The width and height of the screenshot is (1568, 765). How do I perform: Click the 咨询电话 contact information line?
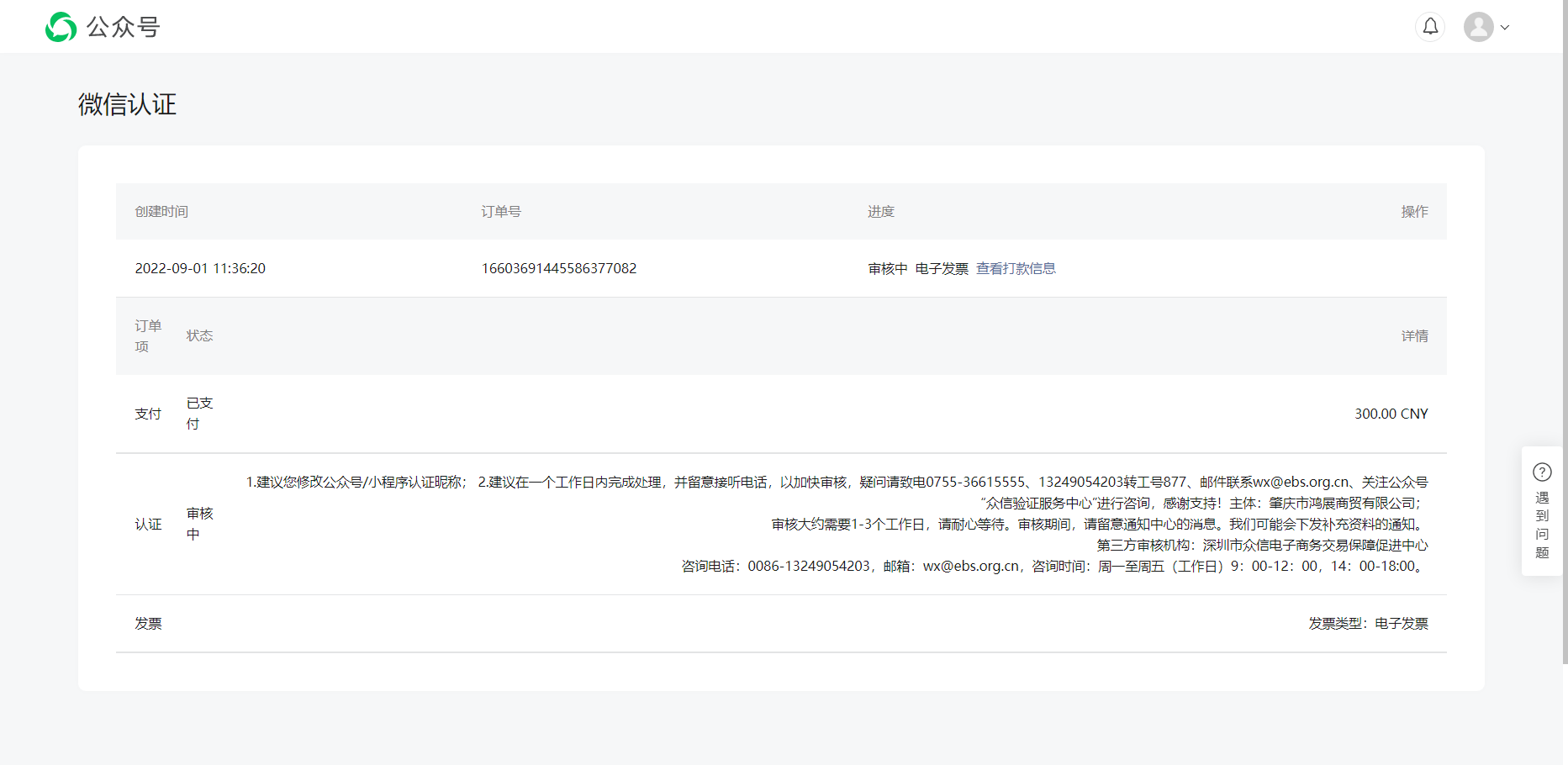(x=1054, y=566)
